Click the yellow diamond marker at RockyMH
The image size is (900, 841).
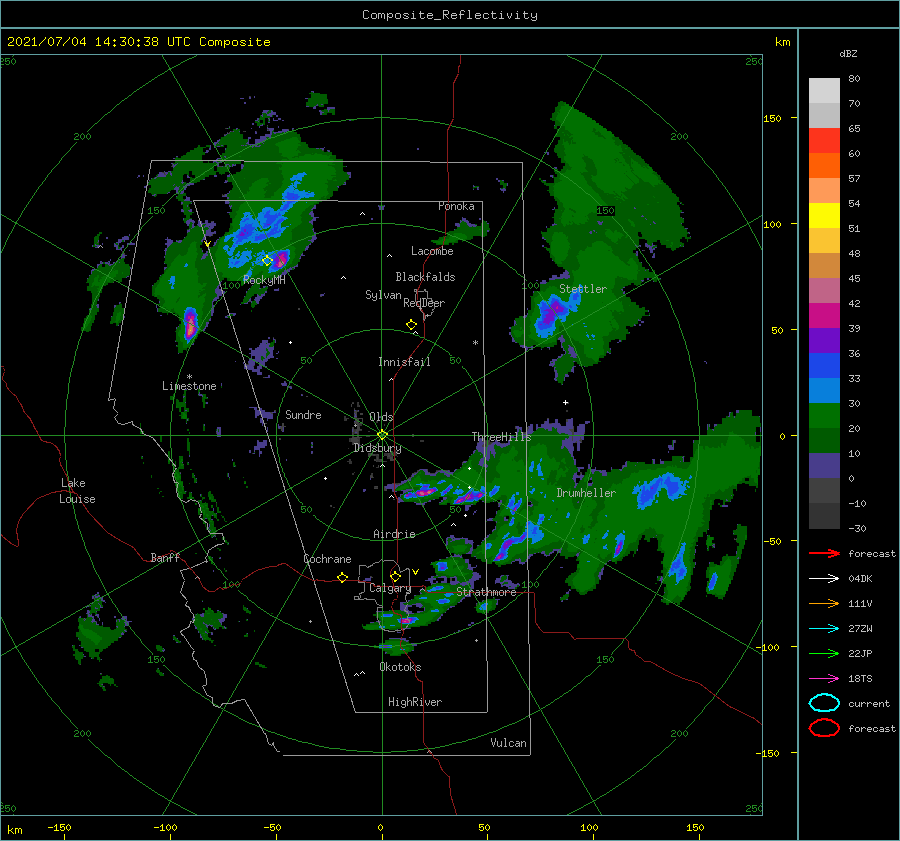267,261
